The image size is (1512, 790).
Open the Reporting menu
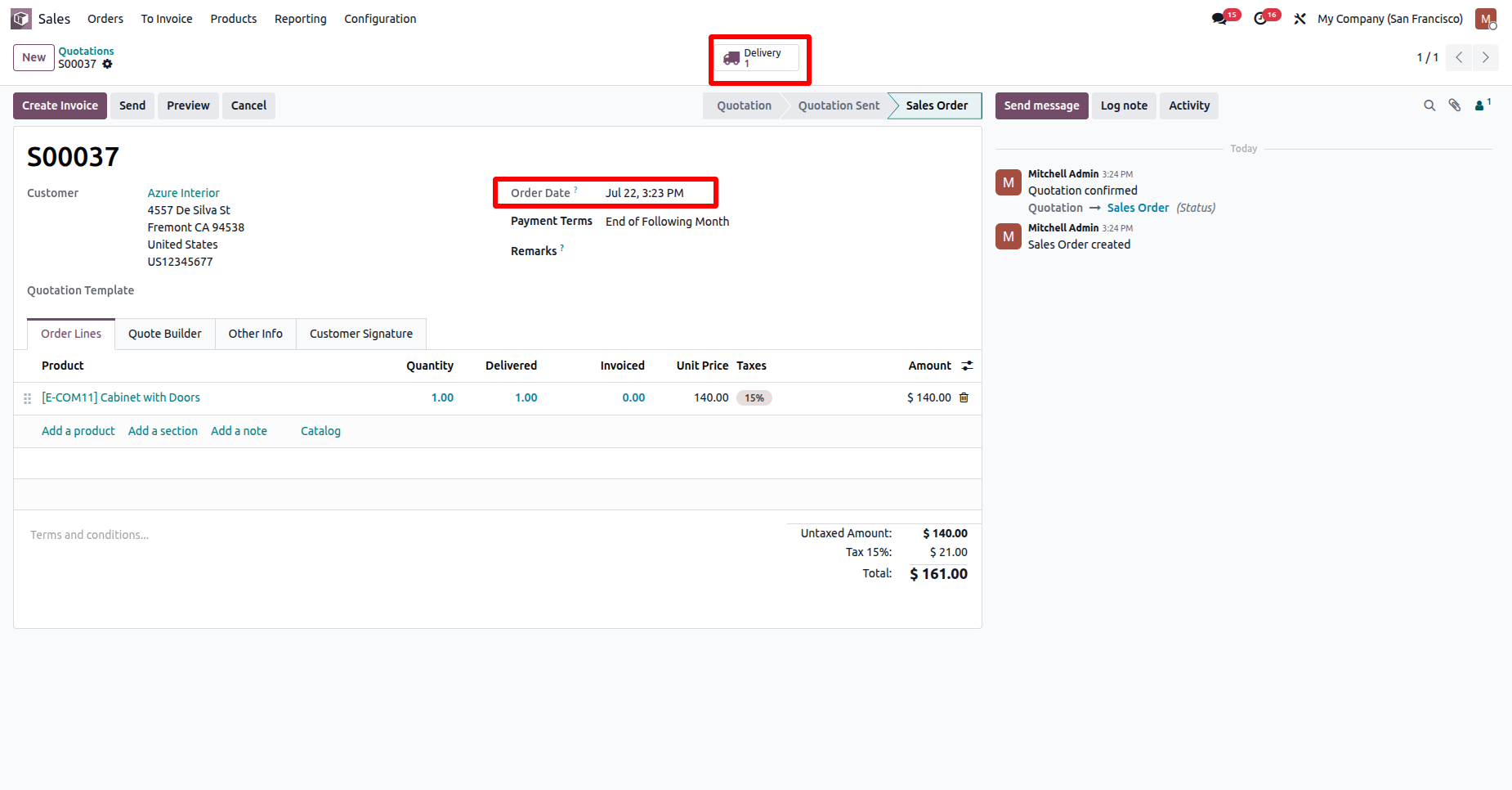pyautogui.click(x=300, y=18)
